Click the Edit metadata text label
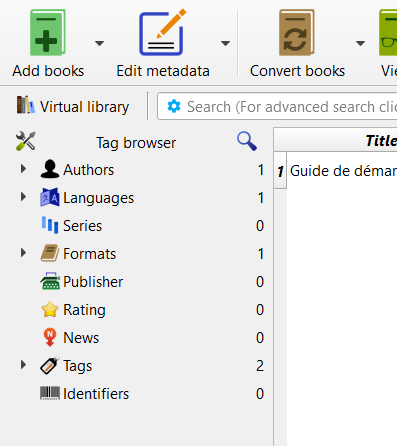The image size is (397, 446). point(163,71)
